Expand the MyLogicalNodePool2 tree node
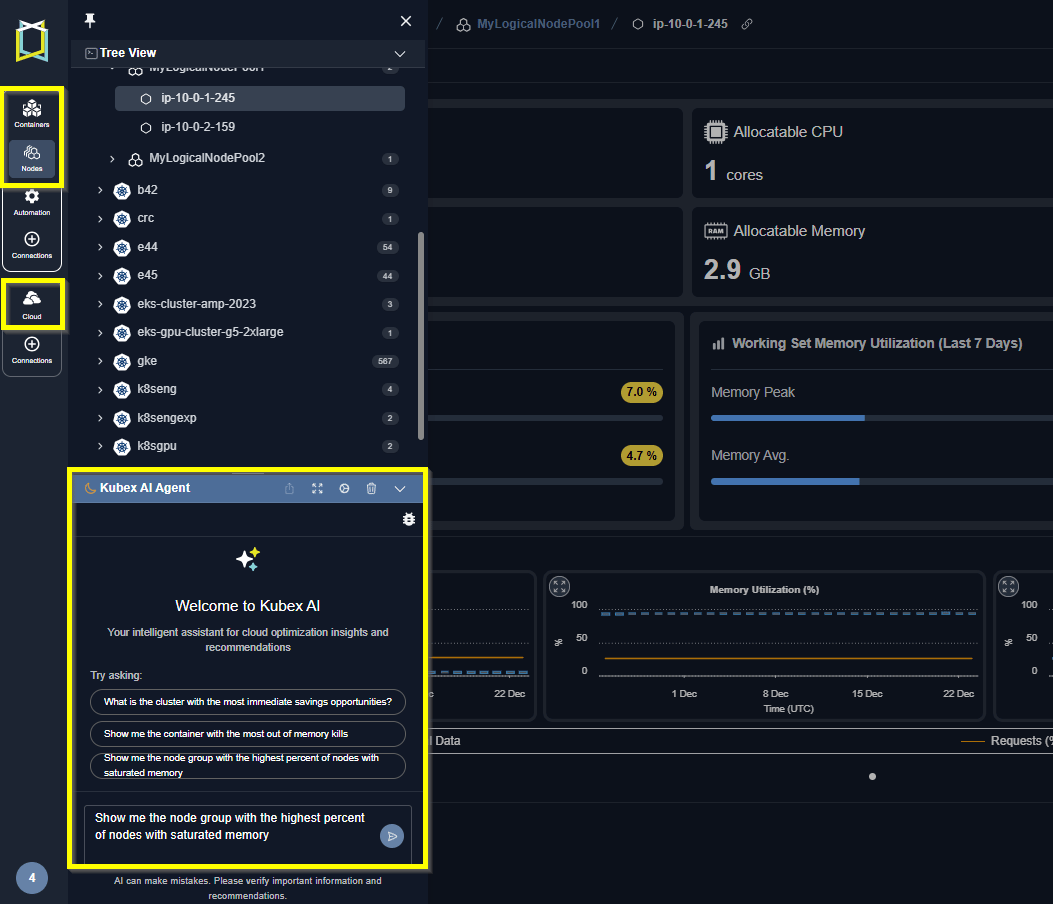 coord(112,159)
